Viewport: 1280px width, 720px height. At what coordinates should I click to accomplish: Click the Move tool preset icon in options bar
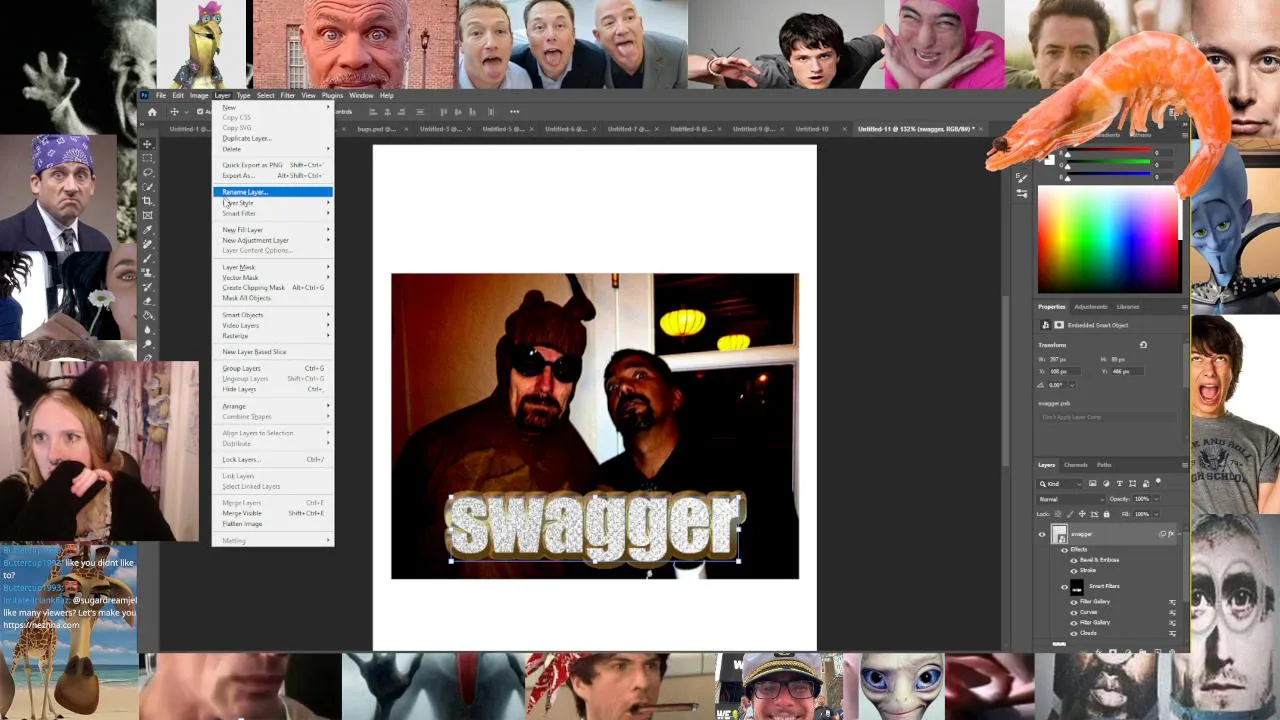click(x=174, y=112)
